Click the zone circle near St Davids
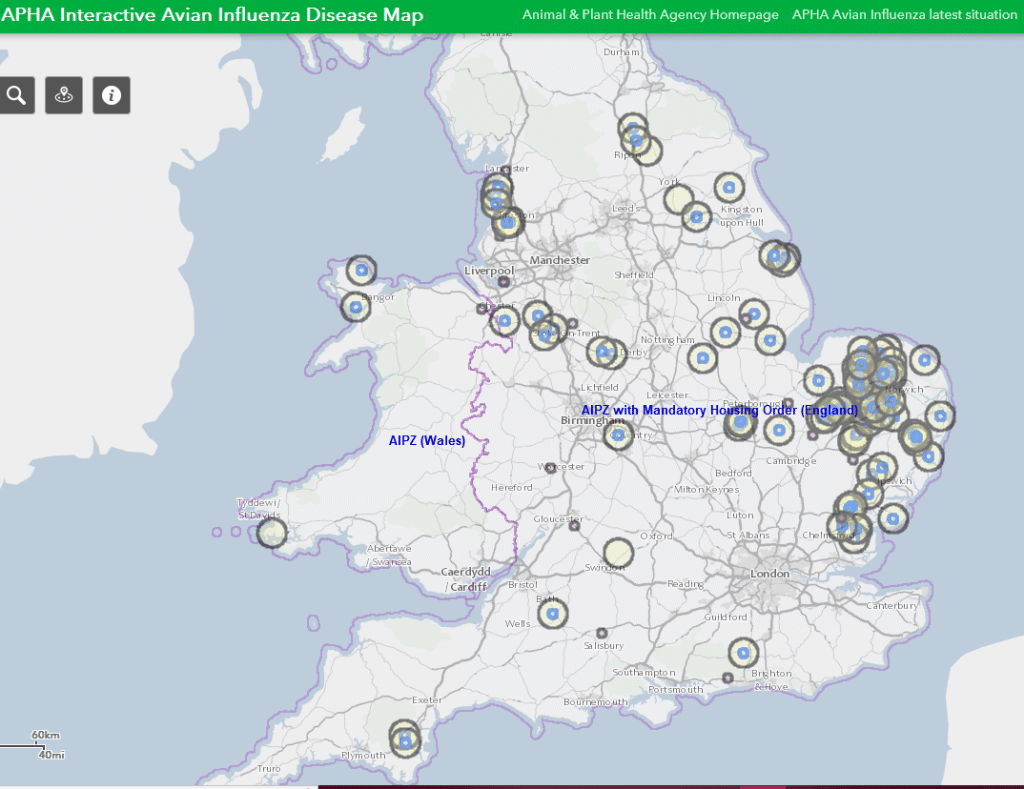 click(x=271, y=534)
